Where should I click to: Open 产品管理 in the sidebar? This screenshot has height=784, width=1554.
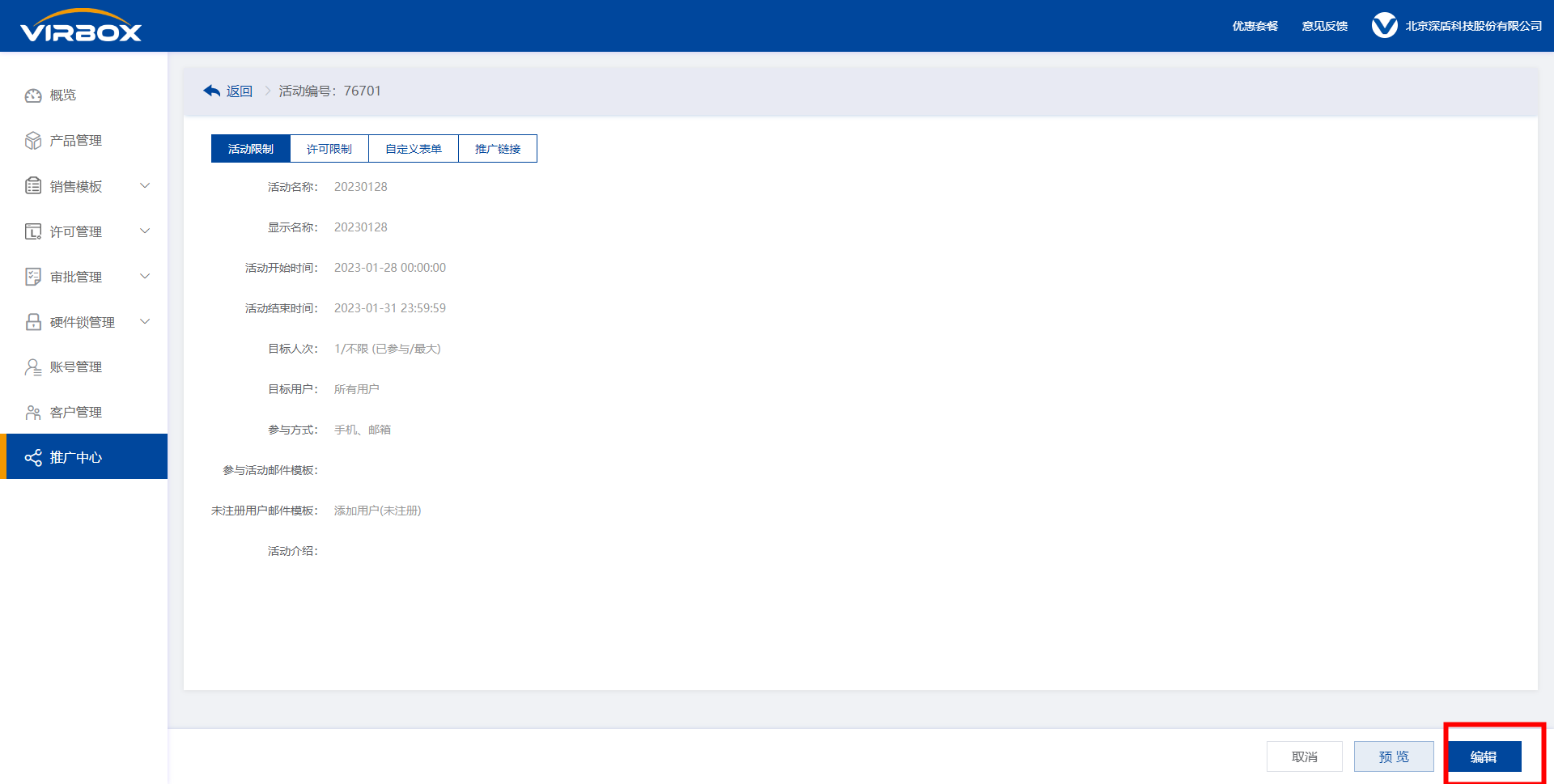click(x=84, y=141)
